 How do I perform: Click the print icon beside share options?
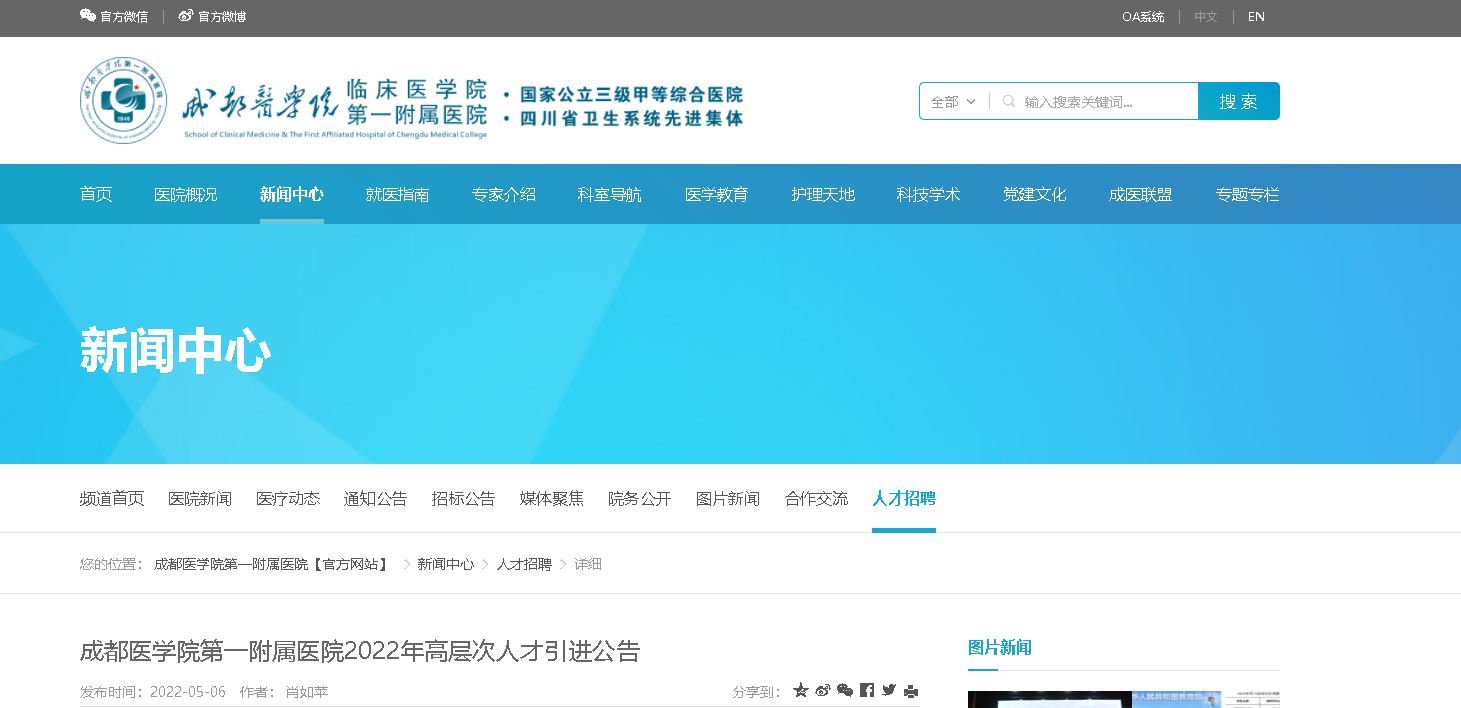tap(911, 690)
